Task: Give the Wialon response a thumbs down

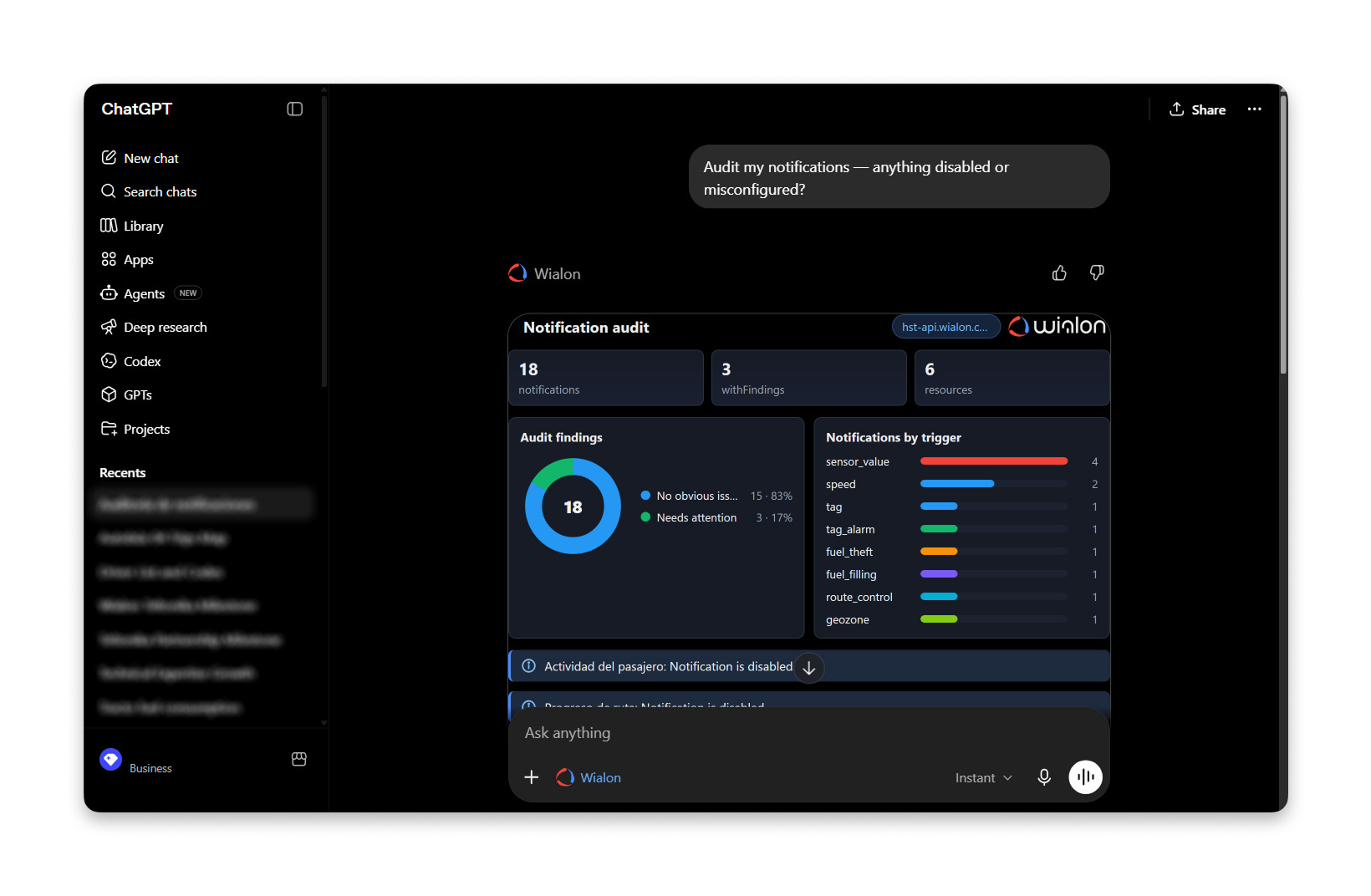Action: (x=1097, y=272)
